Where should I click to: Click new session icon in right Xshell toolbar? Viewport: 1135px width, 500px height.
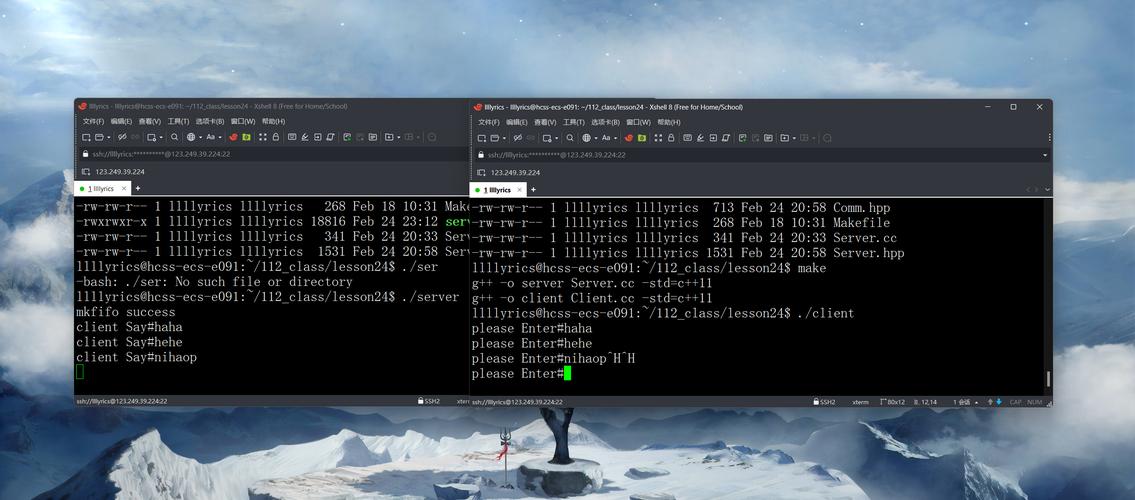pos(481,138)
